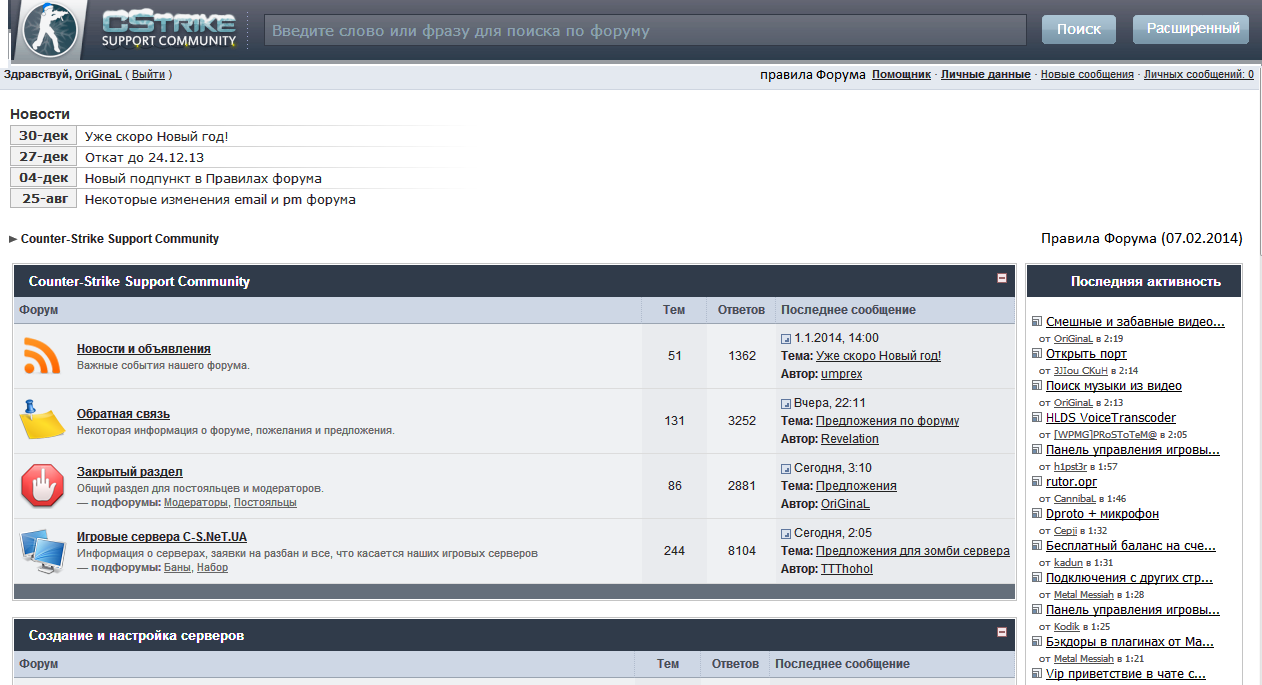
Task: Open the Новости и объявления forum
Action: (144, 349)
